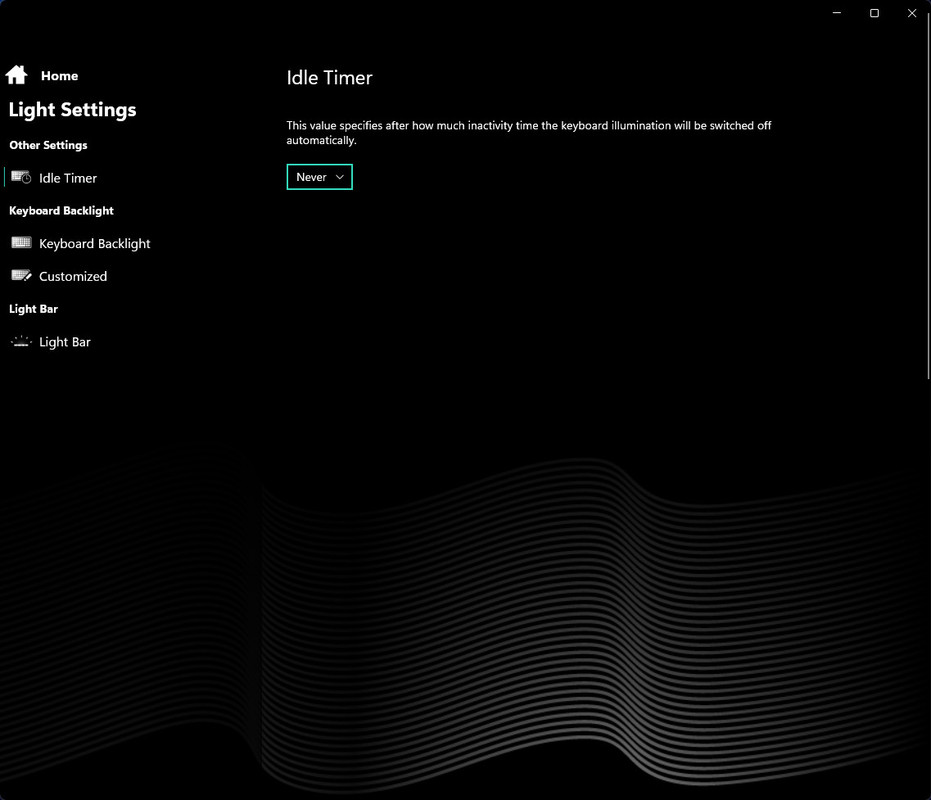Click the idle timer description text
The width and height of the screenshot is (931, 800).
pyautogui.click(x=528, y=132)
